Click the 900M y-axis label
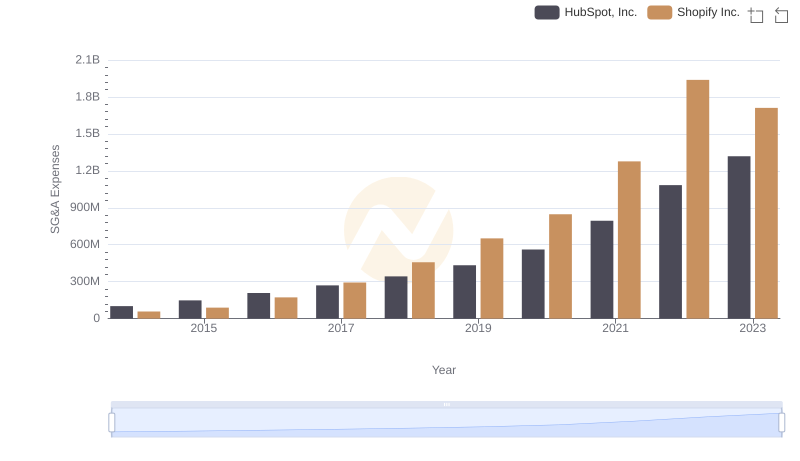 pyautogui.click(x=85, y=208)
